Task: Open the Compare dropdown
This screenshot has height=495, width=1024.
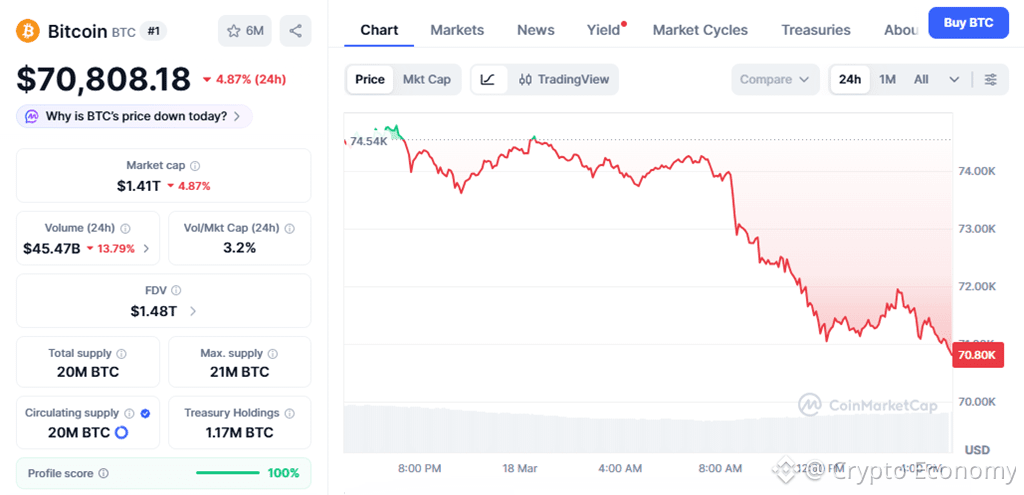Action: (x=775, y=79)
